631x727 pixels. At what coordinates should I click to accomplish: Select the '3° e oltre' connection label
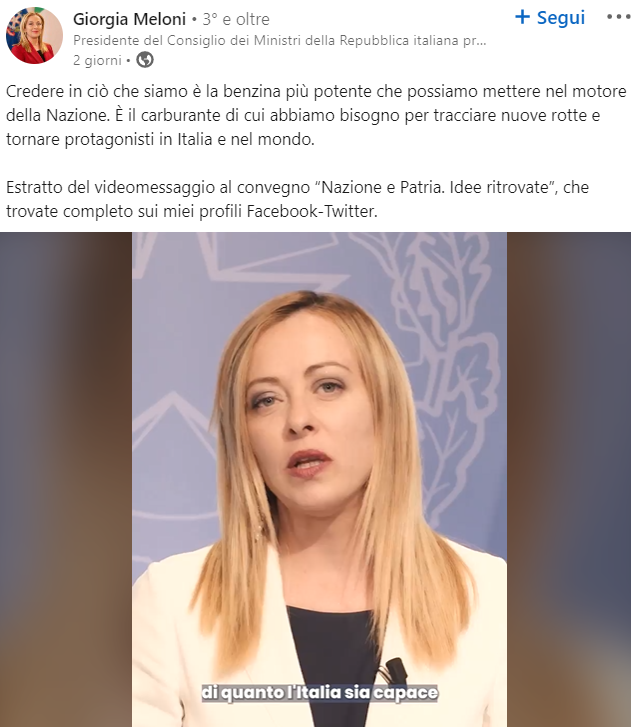(236, 19)
